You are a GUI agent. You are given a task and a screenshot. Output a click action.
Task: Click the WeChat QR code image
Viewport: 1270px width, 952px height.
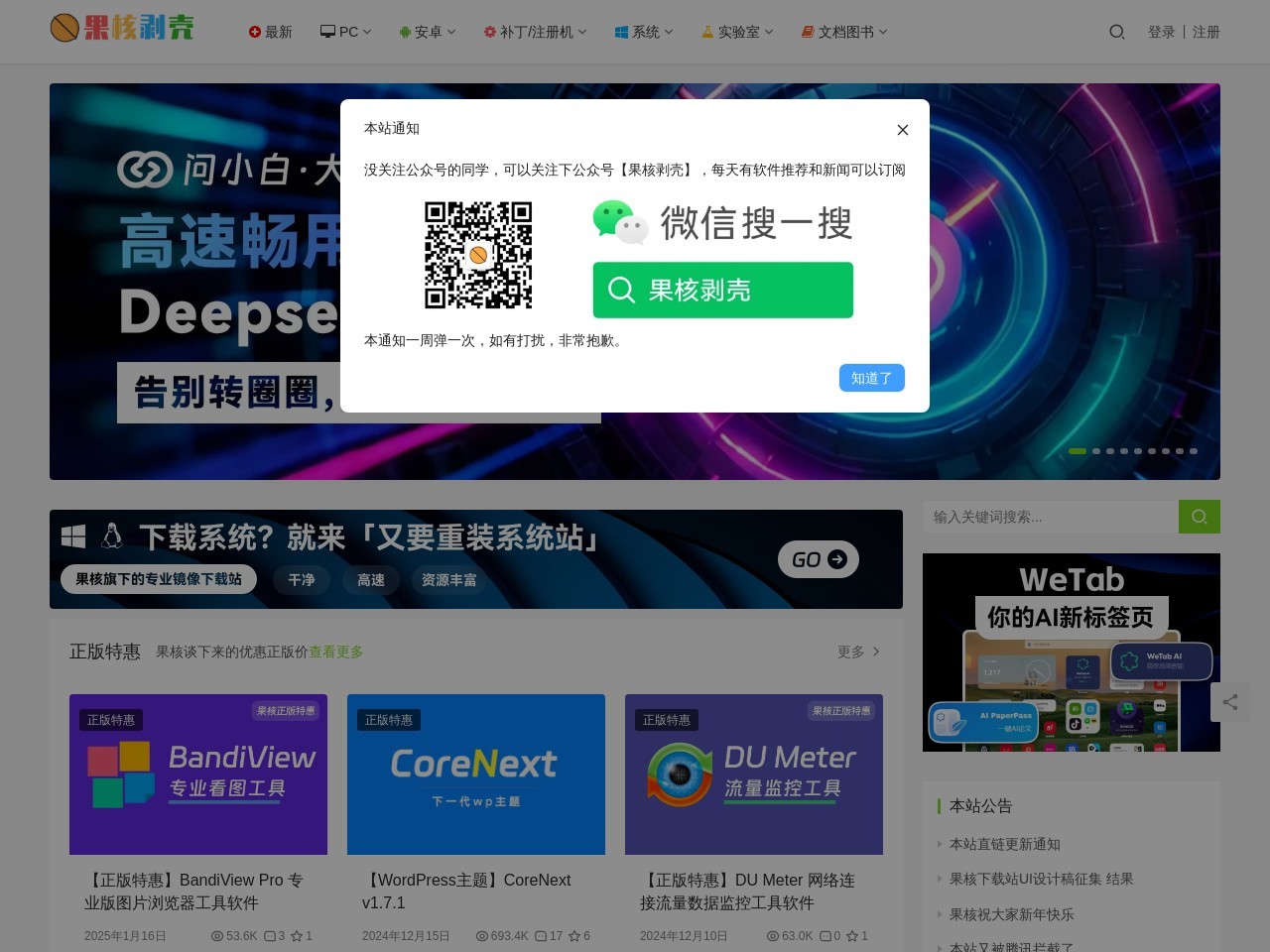tap(478, 256)
